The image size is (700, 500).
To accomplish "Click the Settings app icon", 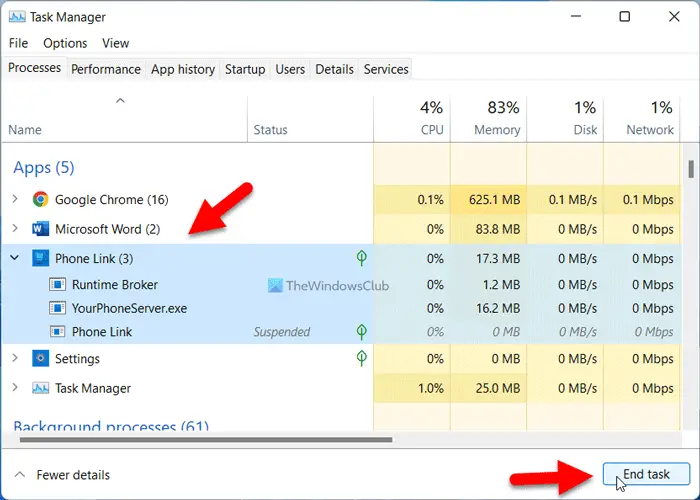I will click(41, 358).
